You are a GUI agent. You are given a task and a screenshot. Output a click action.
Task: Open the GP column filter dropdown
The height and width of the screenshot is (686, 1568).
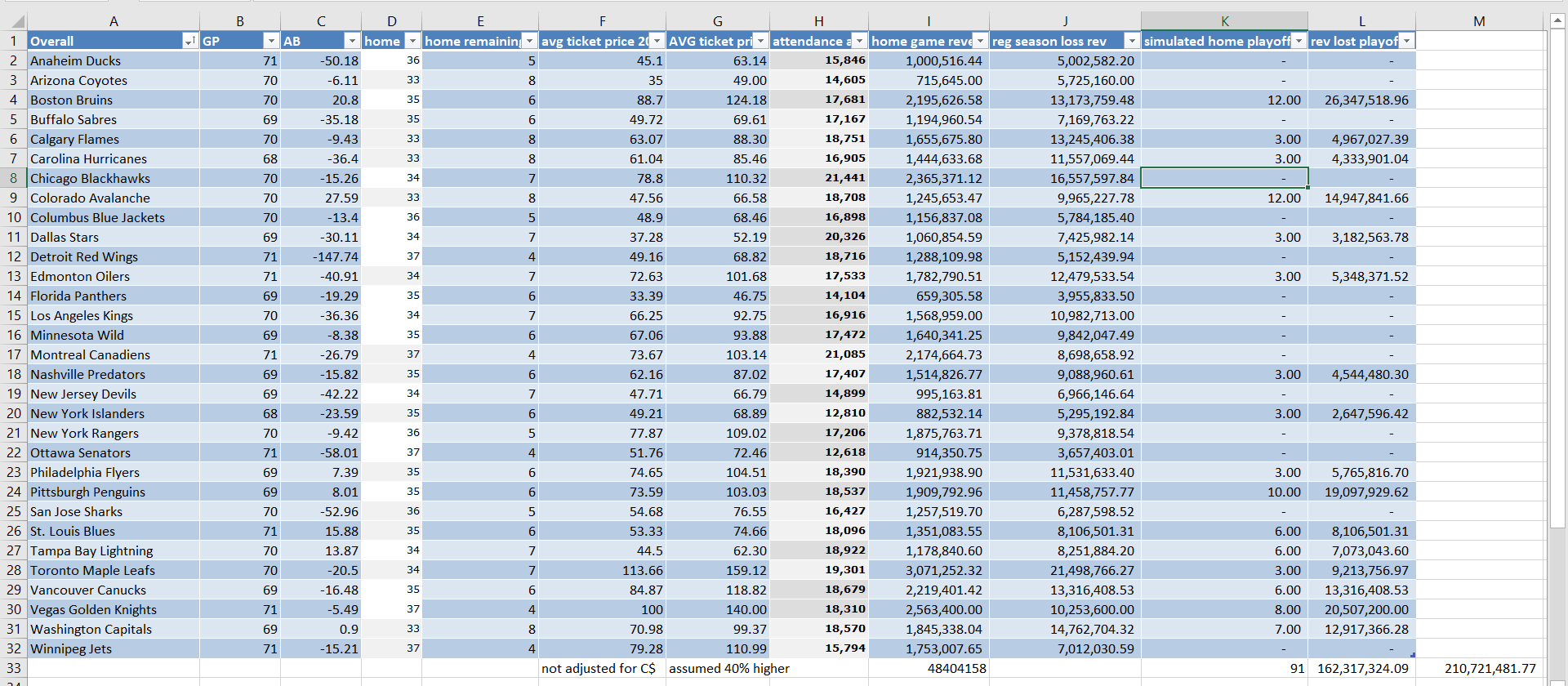pos(270,41)
